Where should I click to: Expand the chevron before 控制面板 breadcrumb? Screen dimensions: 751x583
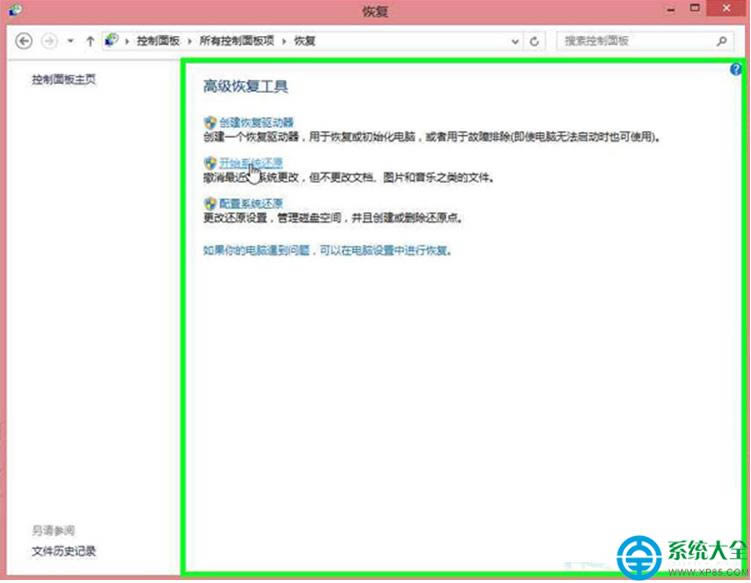(127, 41)
